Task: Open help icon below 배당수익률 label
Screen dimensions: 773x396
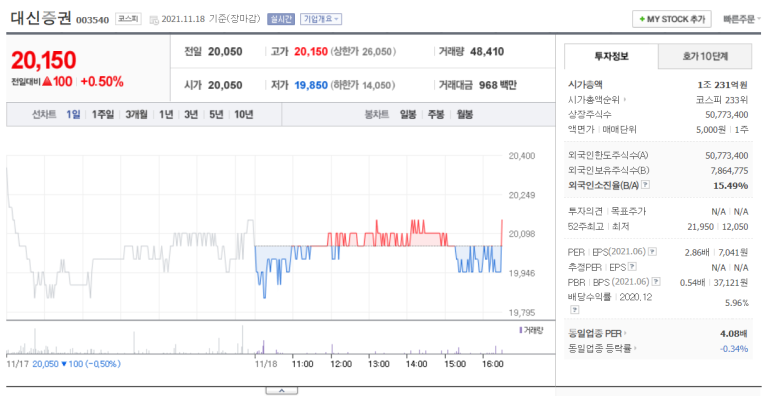Action: 574,310
